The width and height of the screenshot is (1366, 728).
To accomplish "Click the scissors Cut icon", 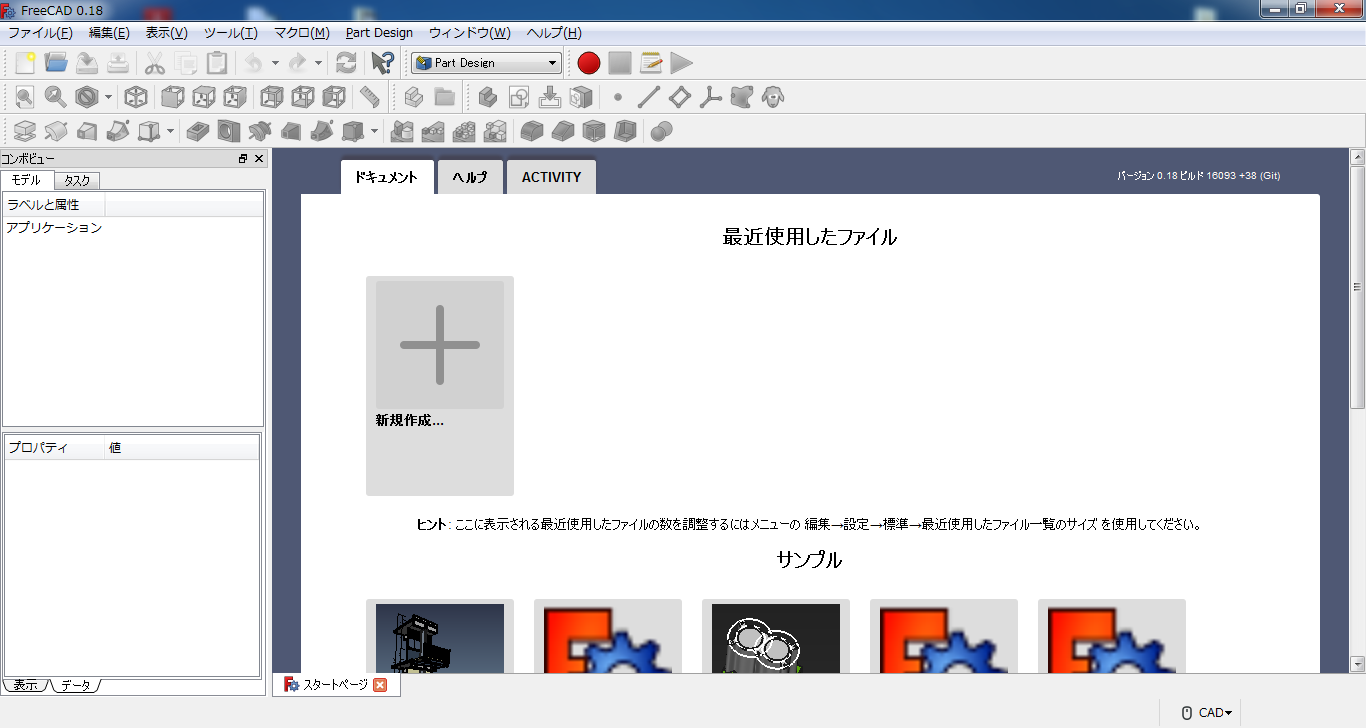I will coord(155,63).
